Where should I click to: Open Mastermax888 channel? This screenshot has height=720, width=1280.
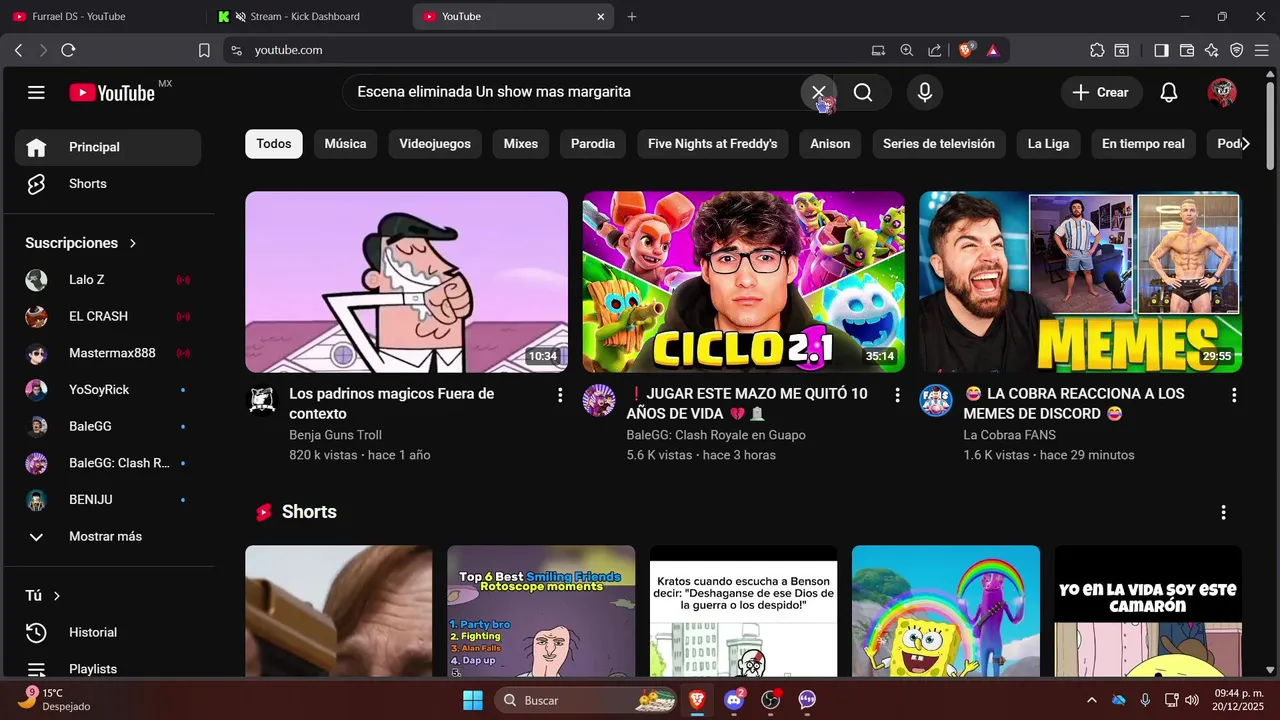[x=108, y=353]
